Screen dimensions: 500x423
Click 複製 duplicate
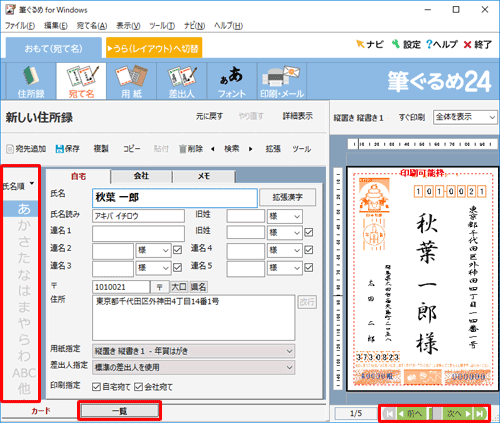(101, 149)
